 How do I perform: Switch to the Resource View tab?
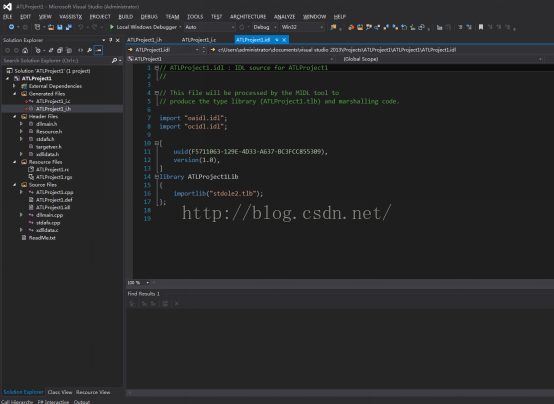point(93,392)
